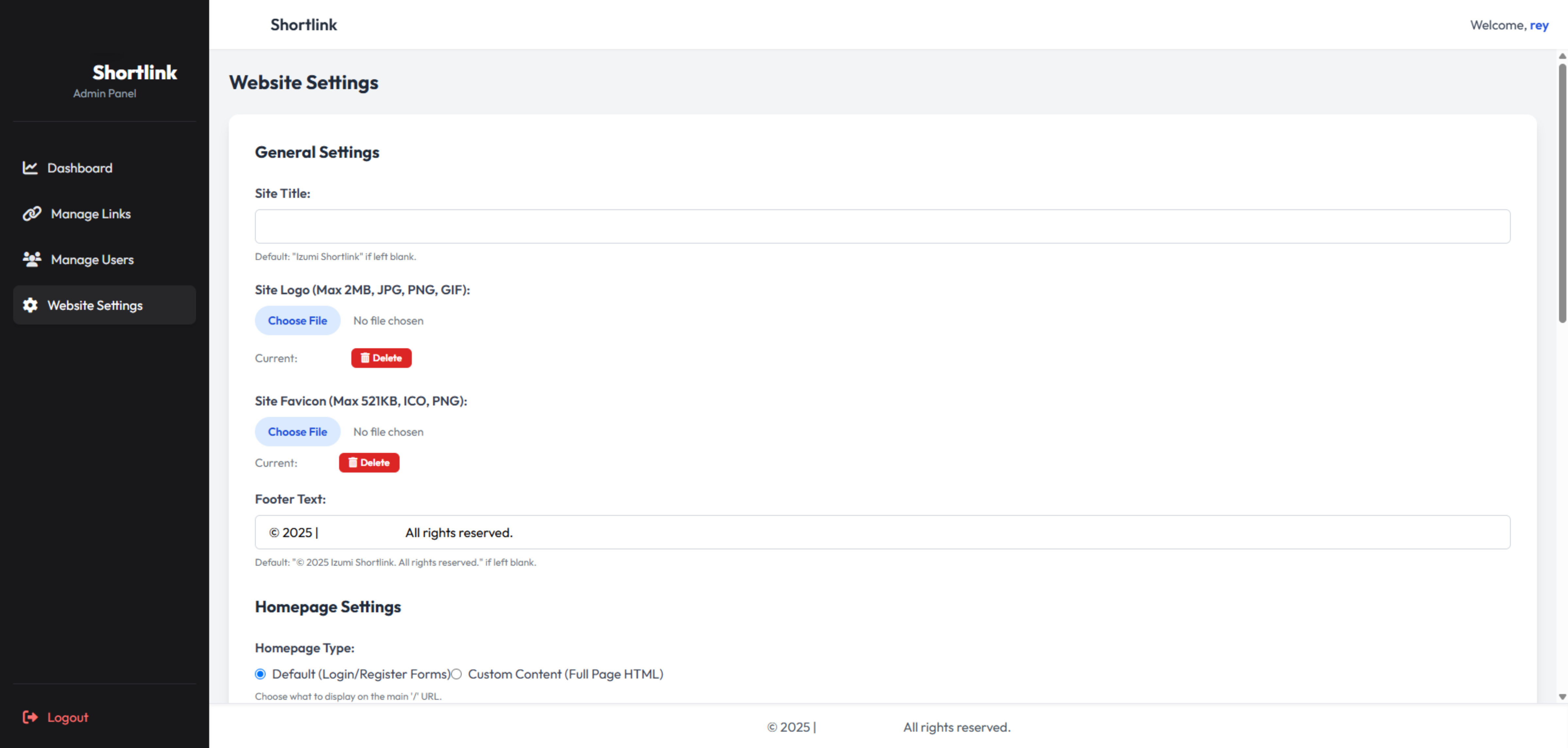Viewport: 1568px width, 748px height.
Task: Select Custom Content (Full Page HTML) radio
Action: tap(457, 674)
